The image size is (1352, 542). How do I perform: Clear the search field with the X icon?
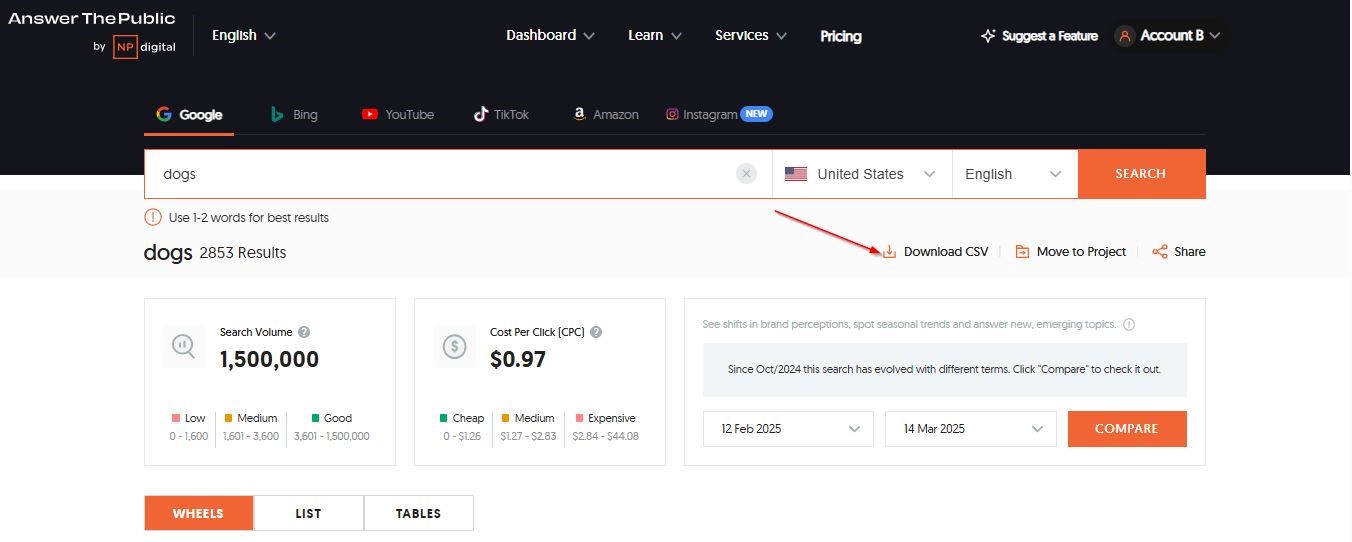(746, 174)
